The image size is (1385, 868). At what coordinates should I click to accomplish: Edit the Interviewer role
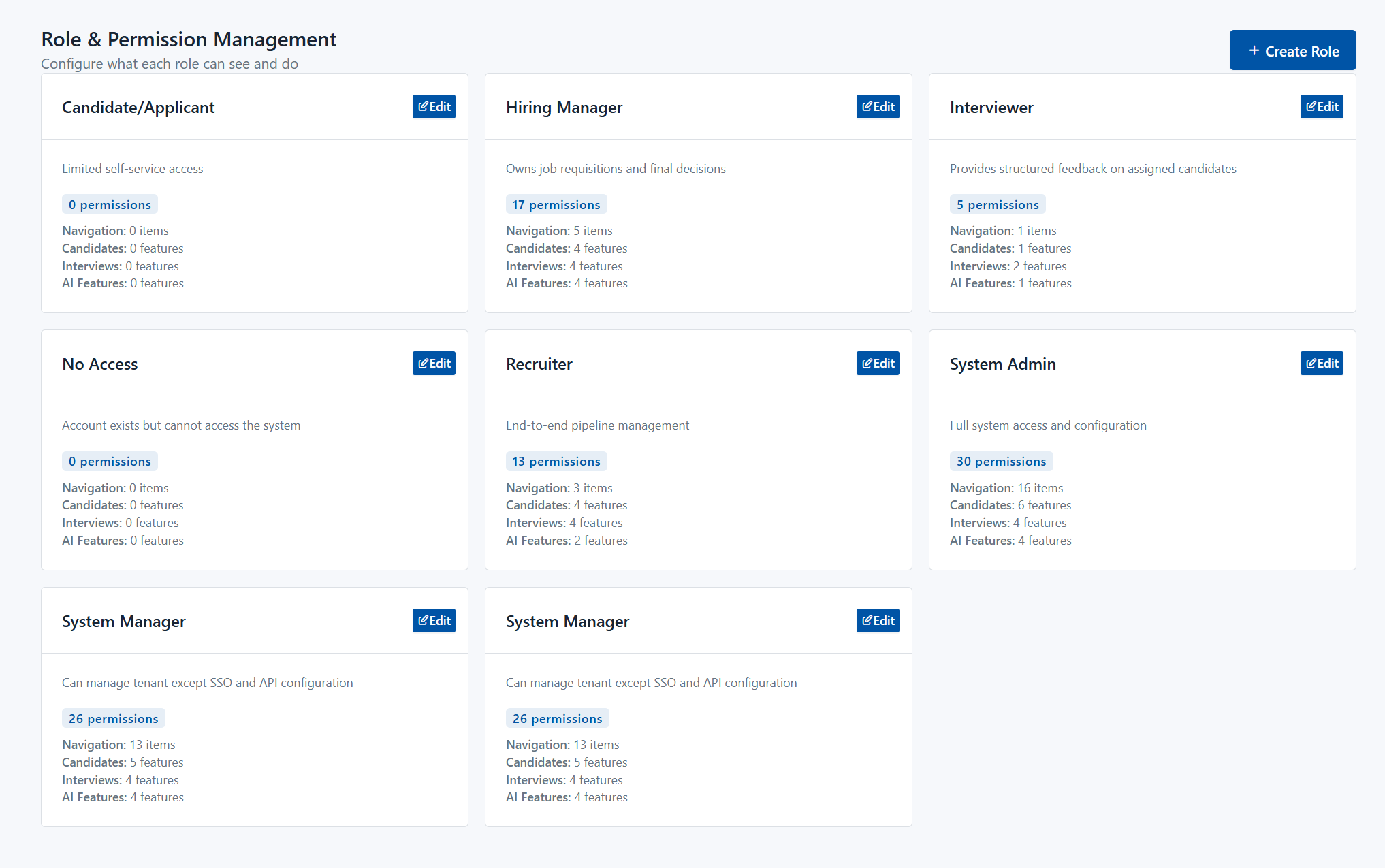[1321, 107]
